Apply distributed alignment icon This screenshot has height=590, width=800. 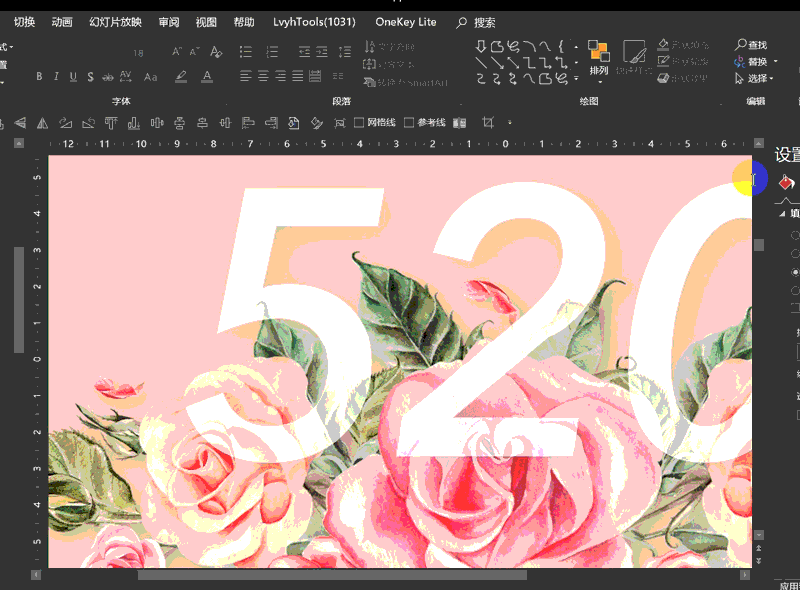click(x=315, y=77)
